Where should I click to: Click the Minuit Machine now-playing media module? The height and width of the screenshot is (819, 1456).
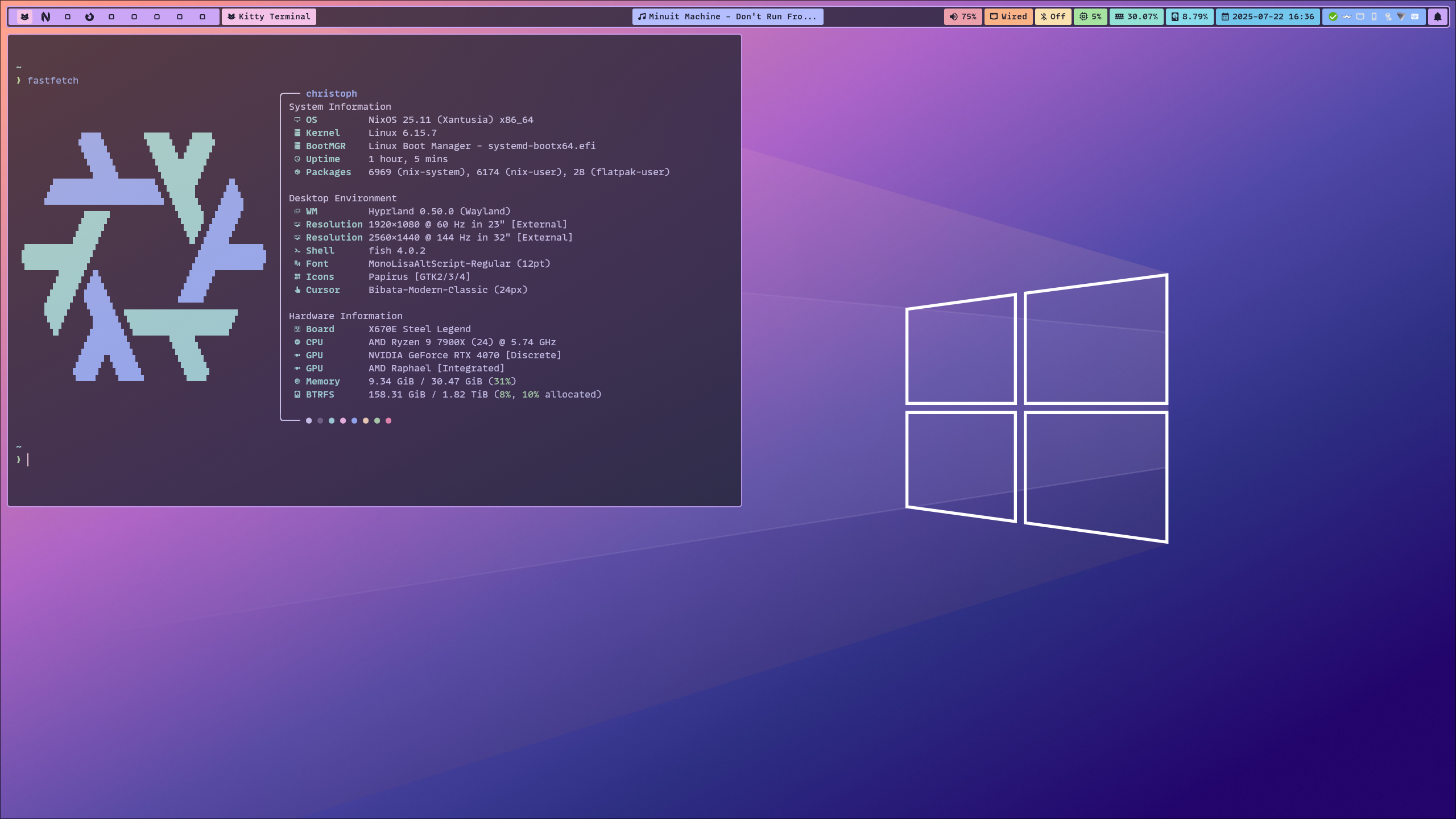coord(727,16)
